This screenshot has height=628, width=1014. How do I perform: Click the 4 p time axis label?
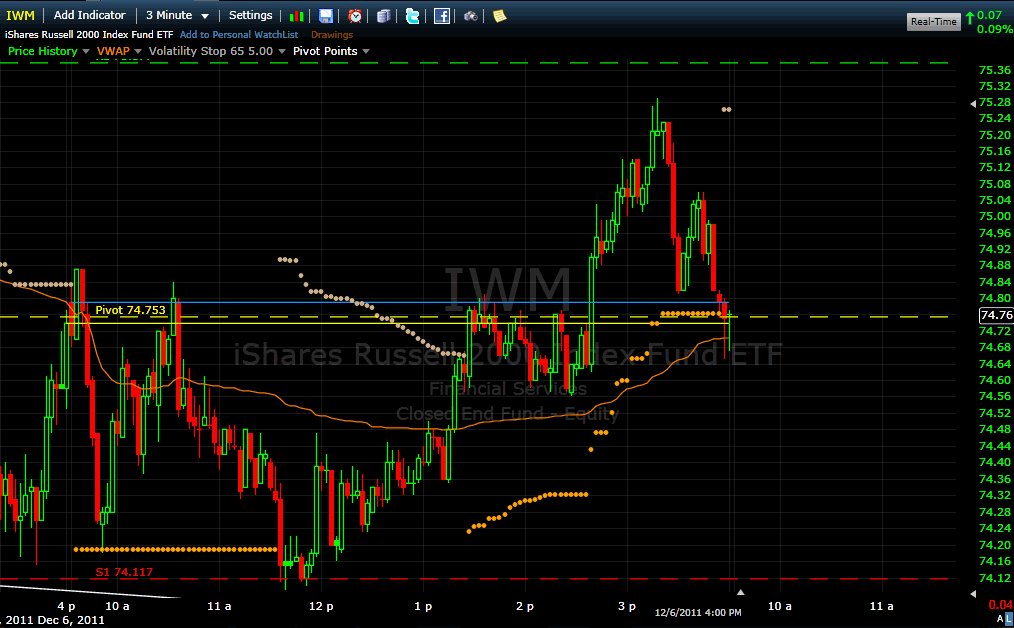(67, 606)
